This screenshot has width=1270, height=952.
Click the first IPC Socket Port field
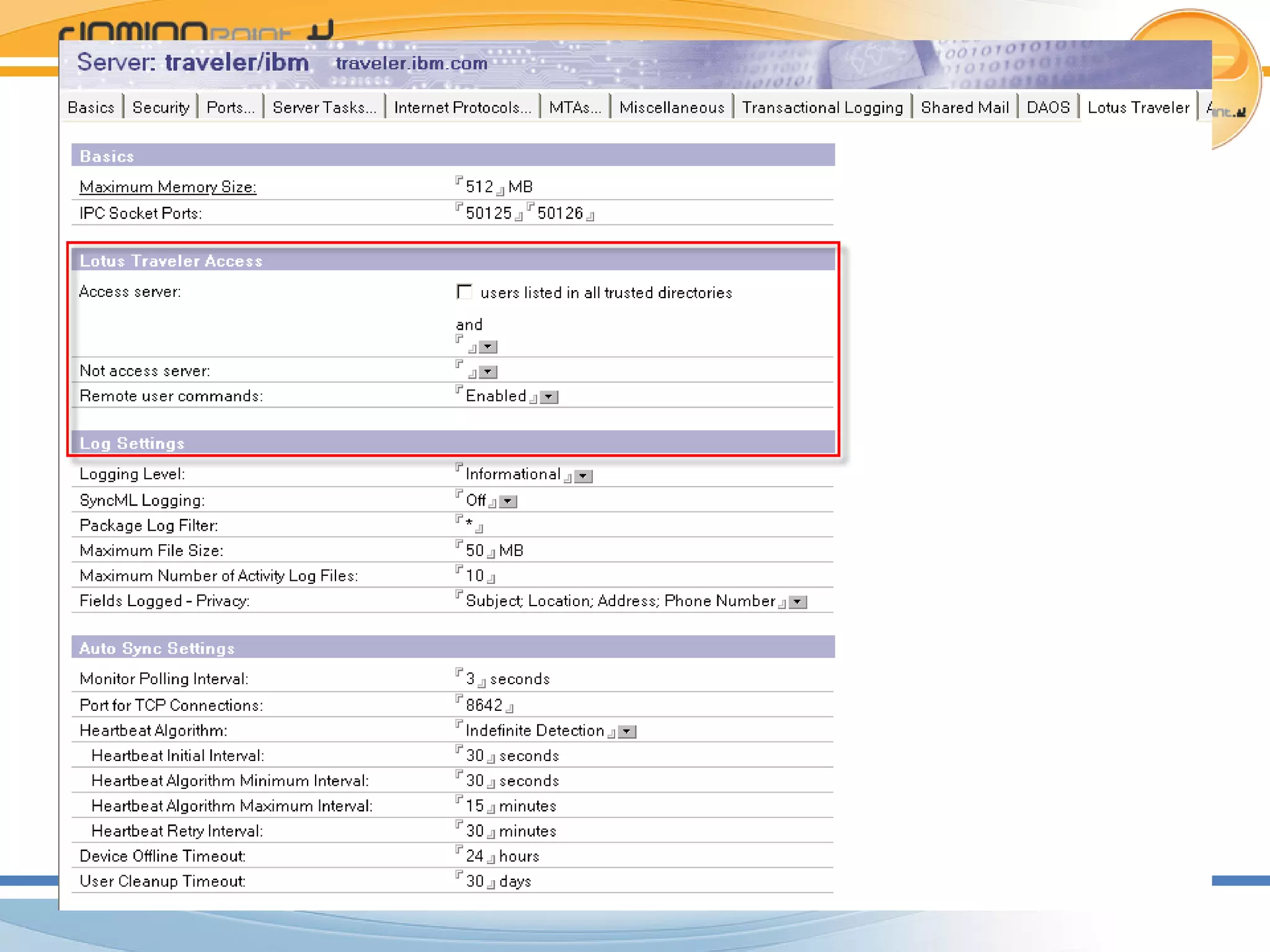pos(489,214)
